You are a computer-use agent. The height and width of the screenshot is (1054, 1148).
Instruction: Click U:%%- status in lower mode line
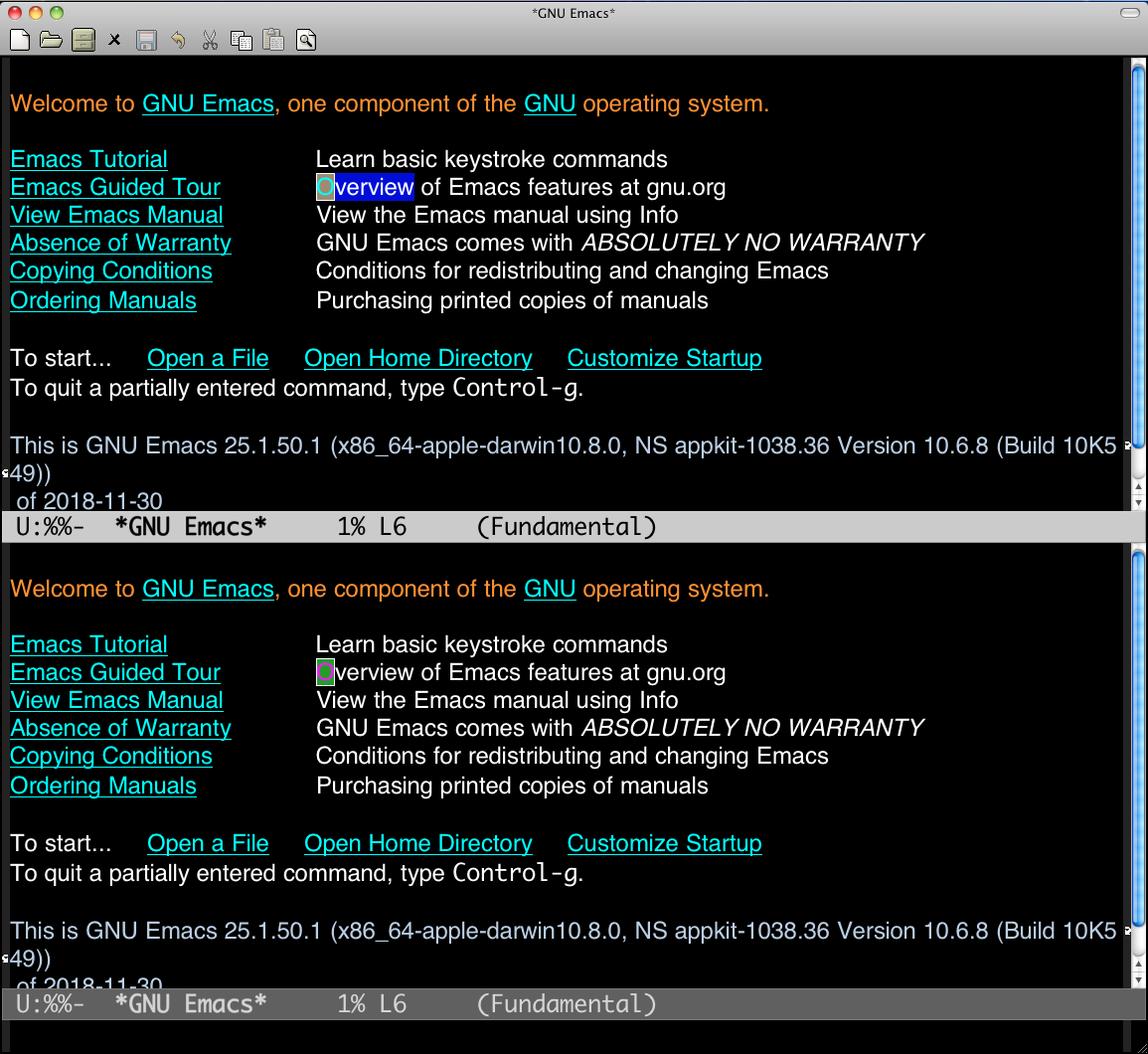point(50,1004)
